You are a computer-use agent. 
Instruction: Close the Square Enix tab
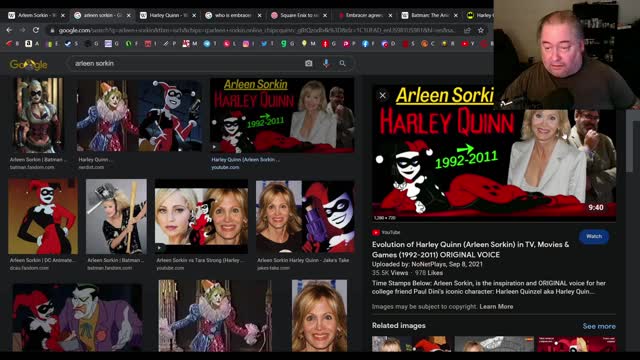pos(325,15)
